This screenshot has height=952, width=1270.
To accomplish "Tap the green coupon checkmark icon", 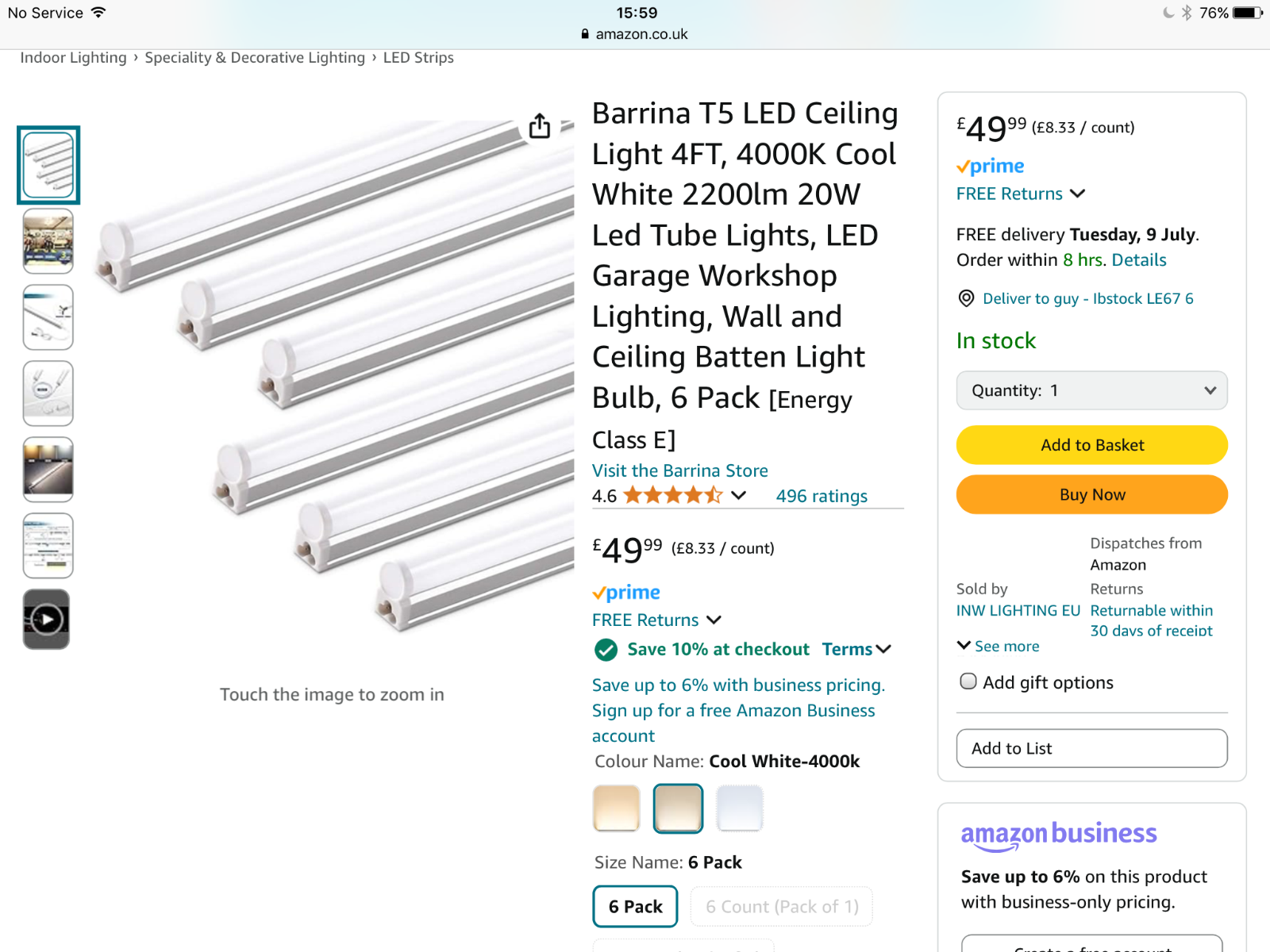I will pyautogui.click(x=606, y=650).
